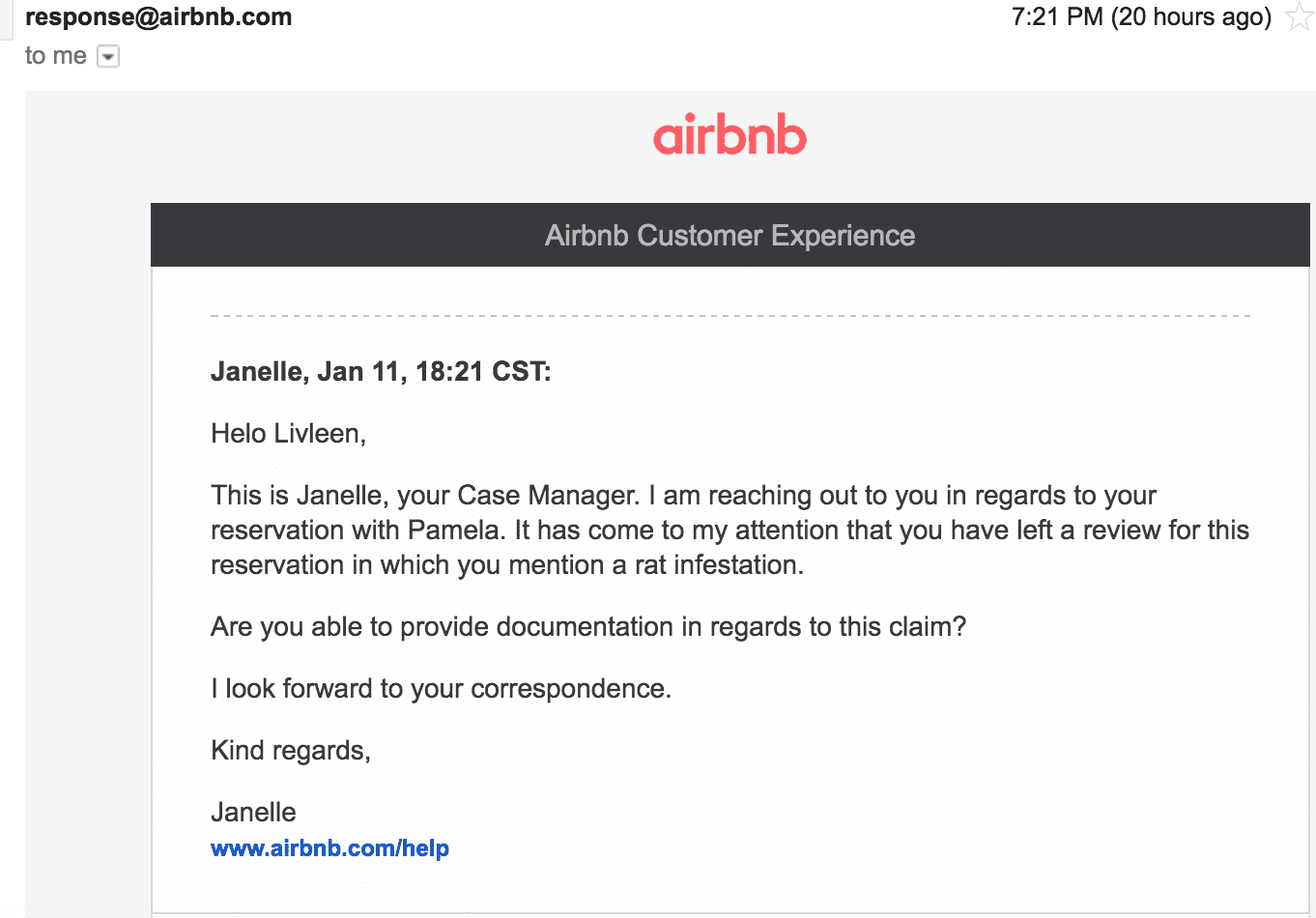Click the Airbnb Customer Experience banner
The height and width of the screenshot is (918, 1316).
click(x=730, y=235)
